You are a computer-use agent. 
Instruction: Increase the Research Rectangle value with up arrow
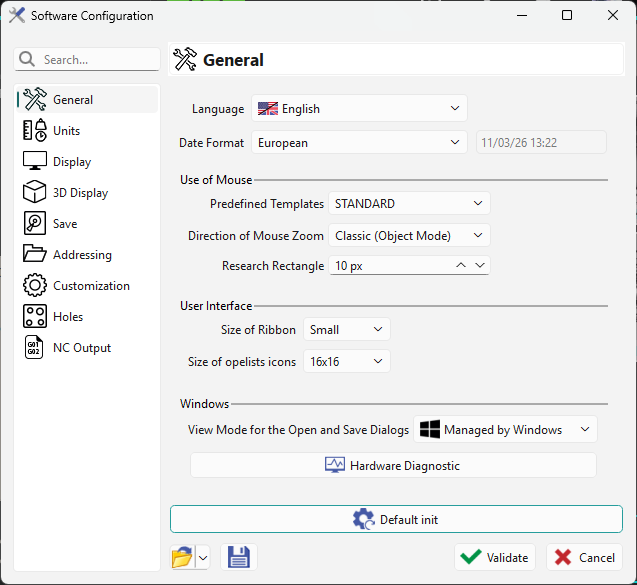(x=461, y=265)
